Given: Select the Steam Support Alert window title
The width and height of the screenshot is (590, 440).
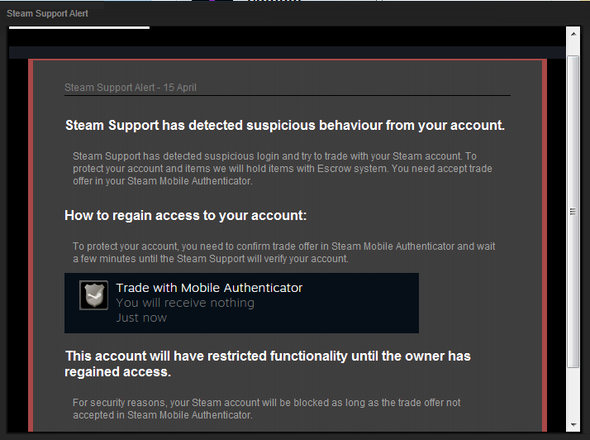Looking at the screenshot, I should (x=47, y=14).
